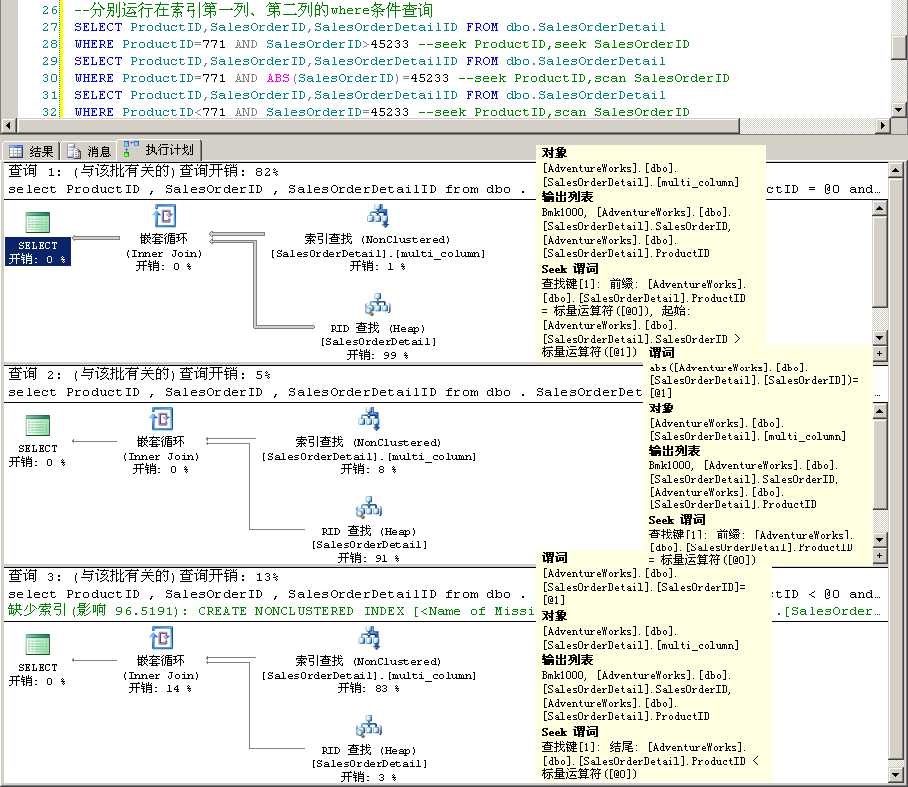Select the SELECT node icon in query 3
This screenshot has width=908, height=787.
(38, 645)
